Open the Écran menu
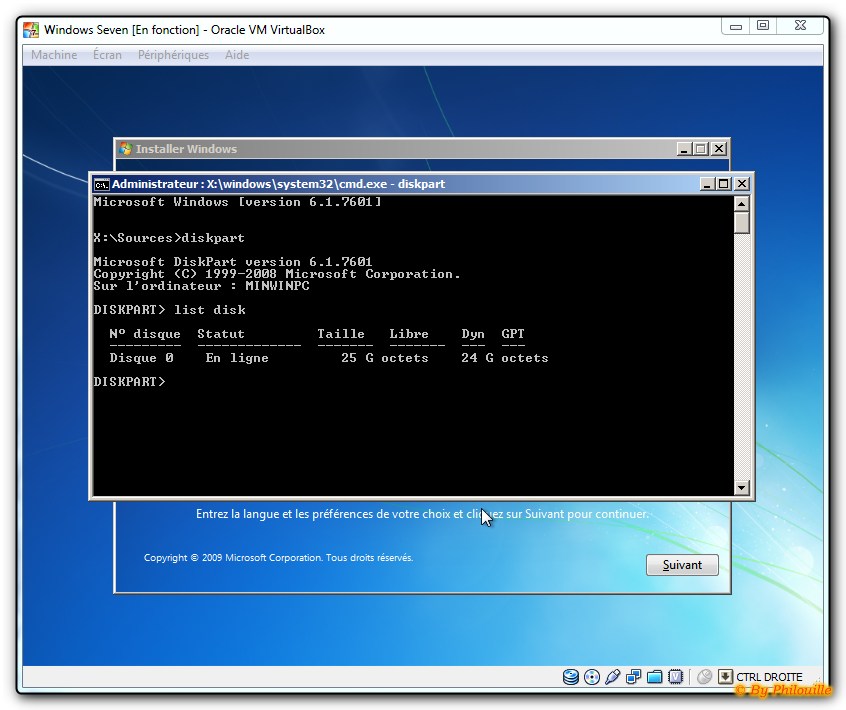This screenshot has height=710, width=846. coord(107,55)
